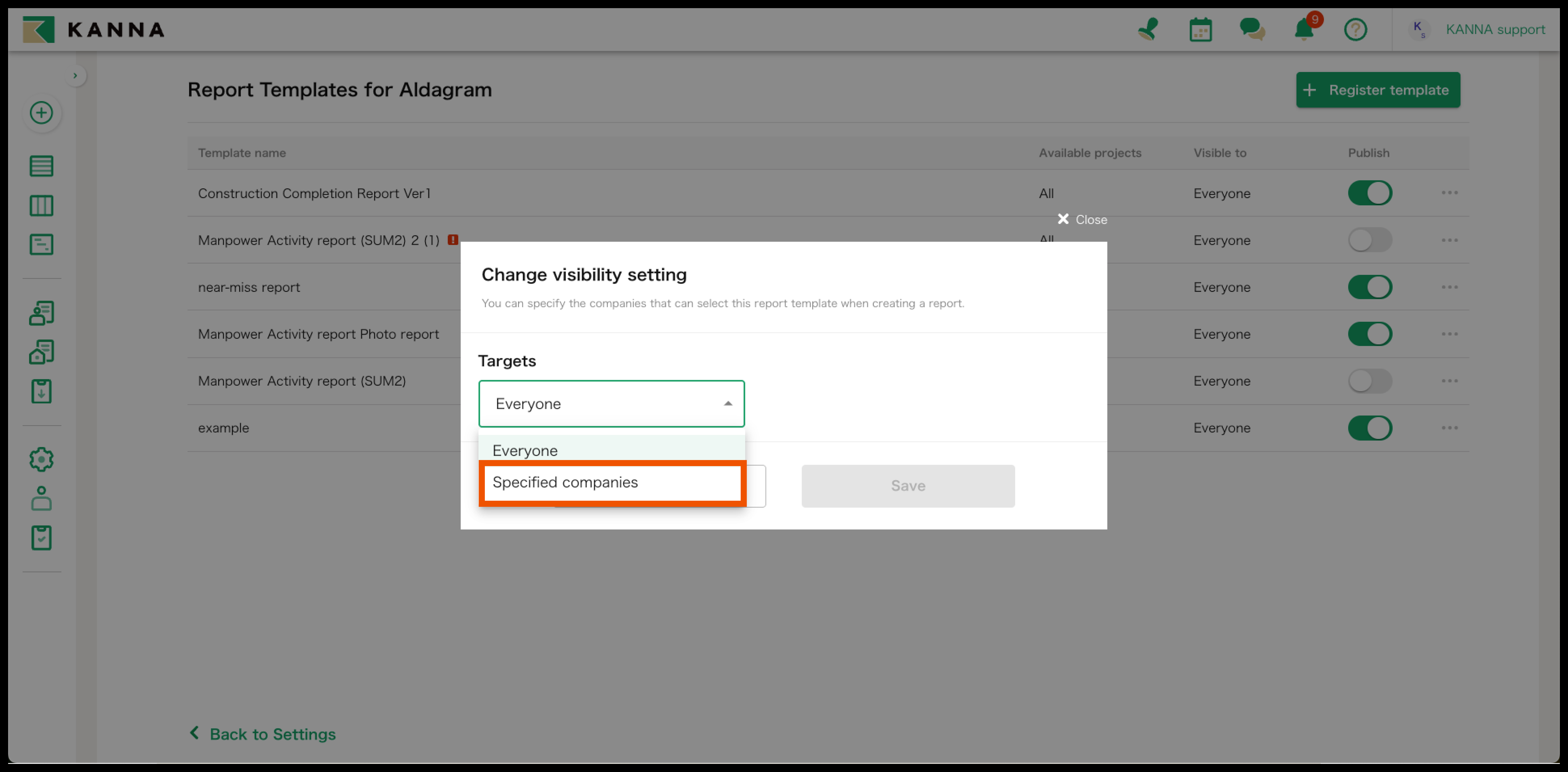Click the plus circle sidebar icon
The image size is (1568, 772).
tap(41, 113)
